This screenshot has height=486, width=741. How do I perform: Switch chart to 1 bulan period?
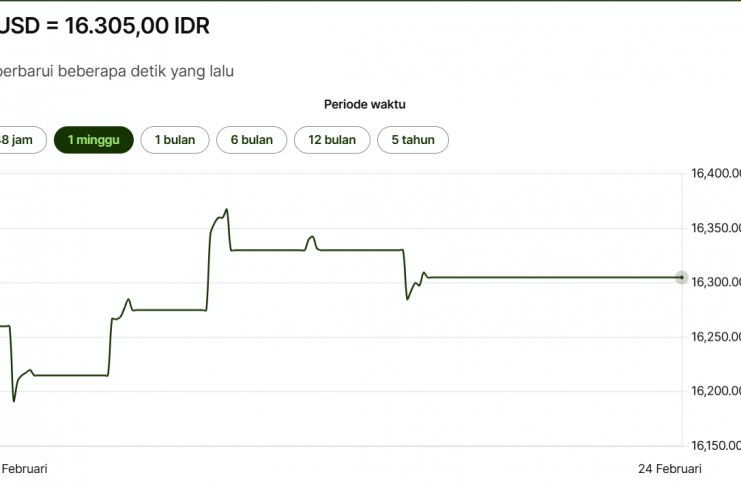pyautogui.click(x=175, y=140)
